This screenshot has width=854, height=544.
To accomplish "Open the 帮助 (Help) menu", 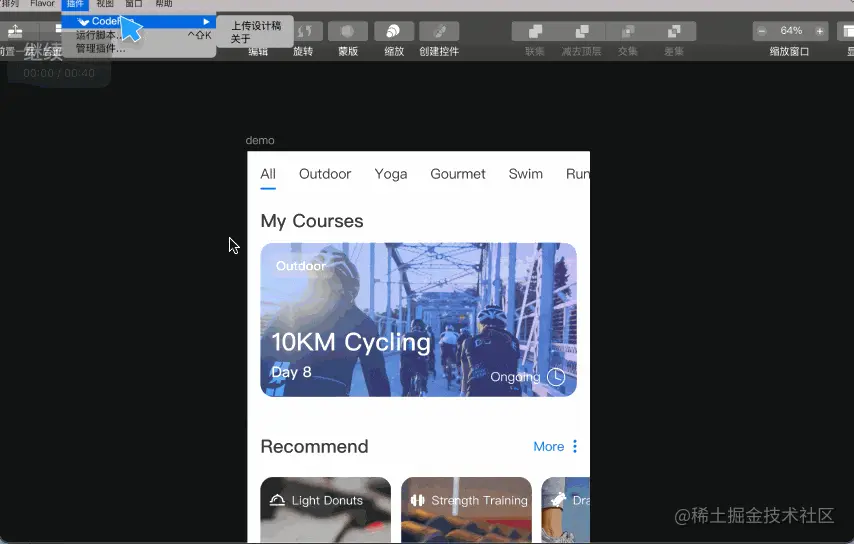I will coord(164,4).
